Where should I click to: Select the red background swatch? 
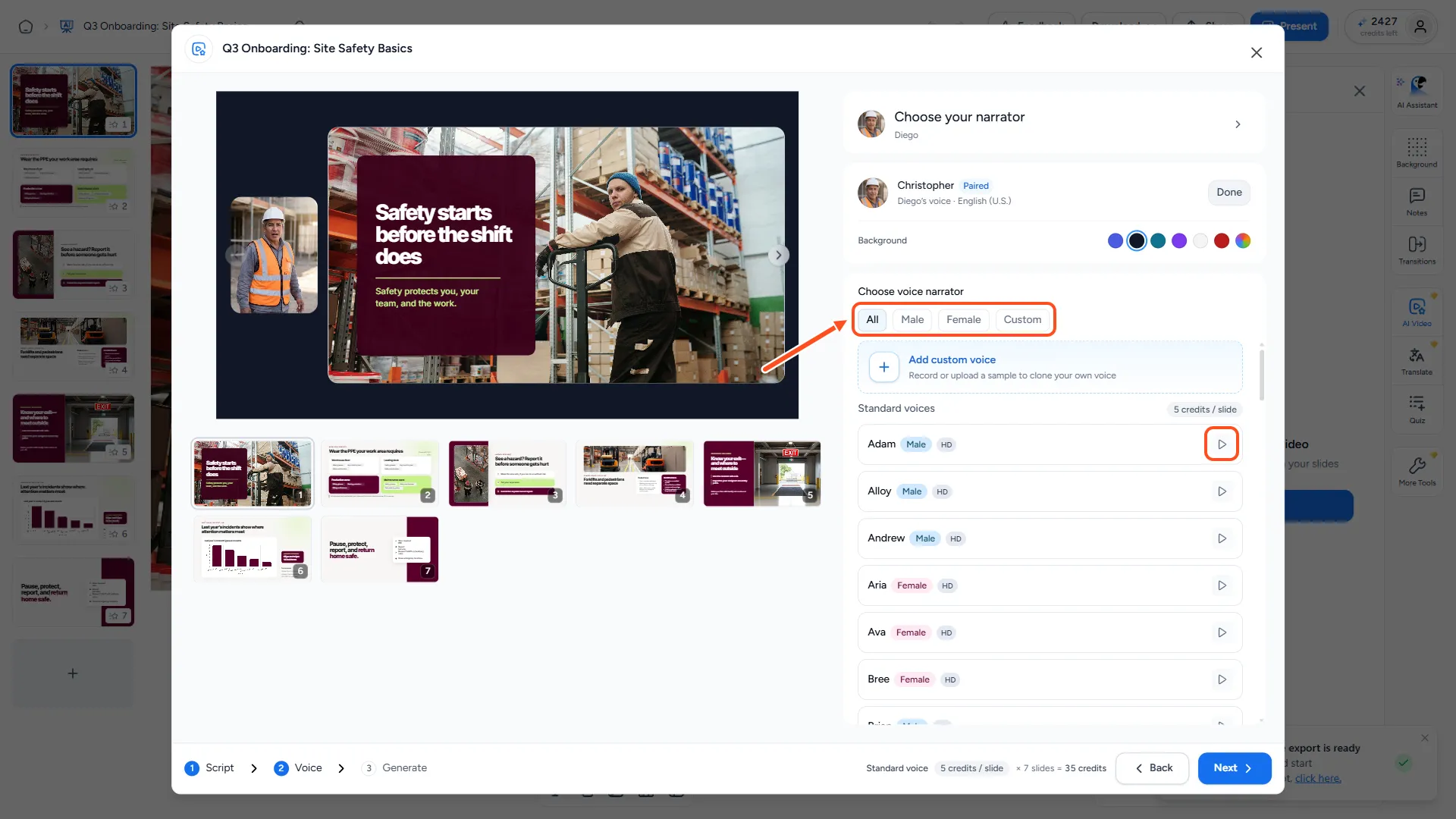pyautogui.click(x=1221, y=241)
